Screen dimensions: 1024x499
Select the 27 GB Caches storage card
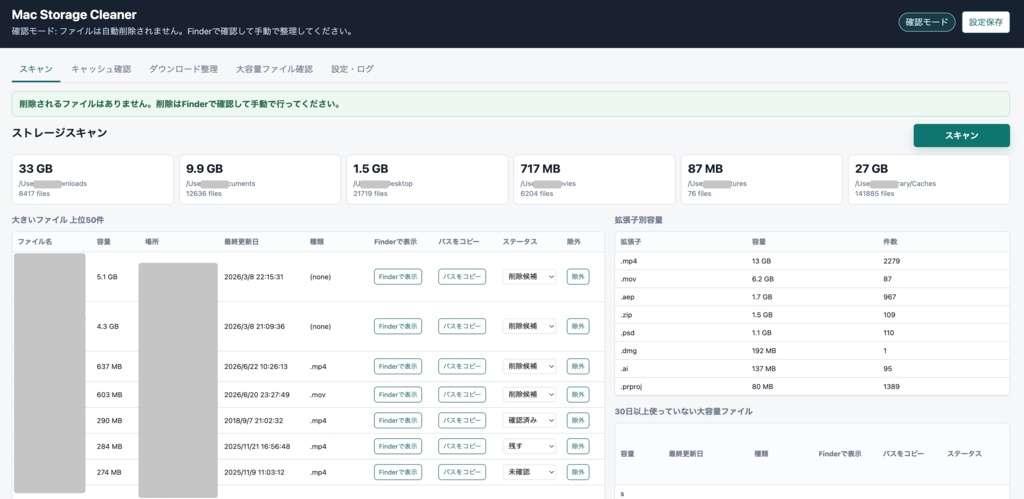929,180
